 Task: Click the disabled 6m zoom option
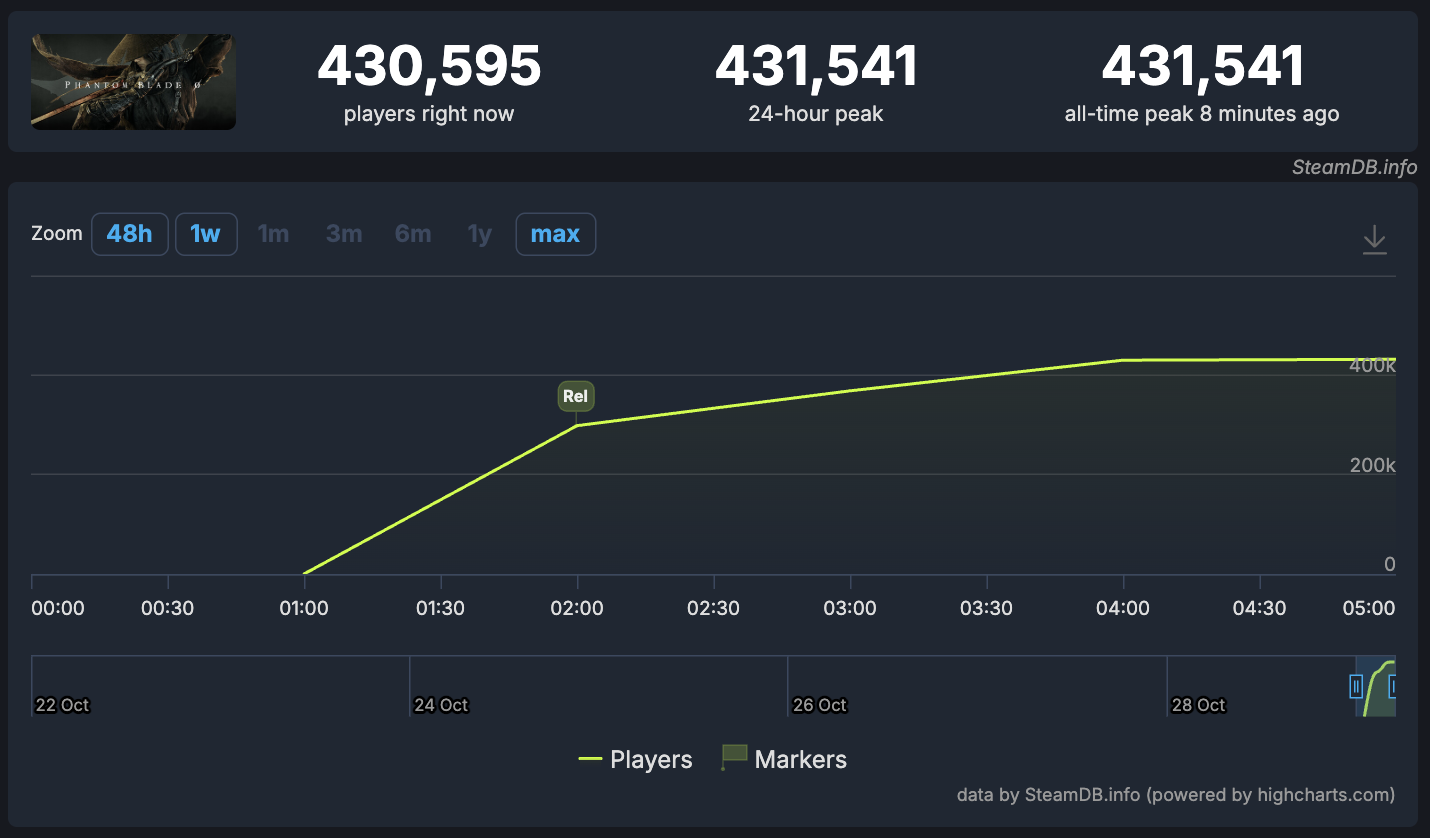413,234
